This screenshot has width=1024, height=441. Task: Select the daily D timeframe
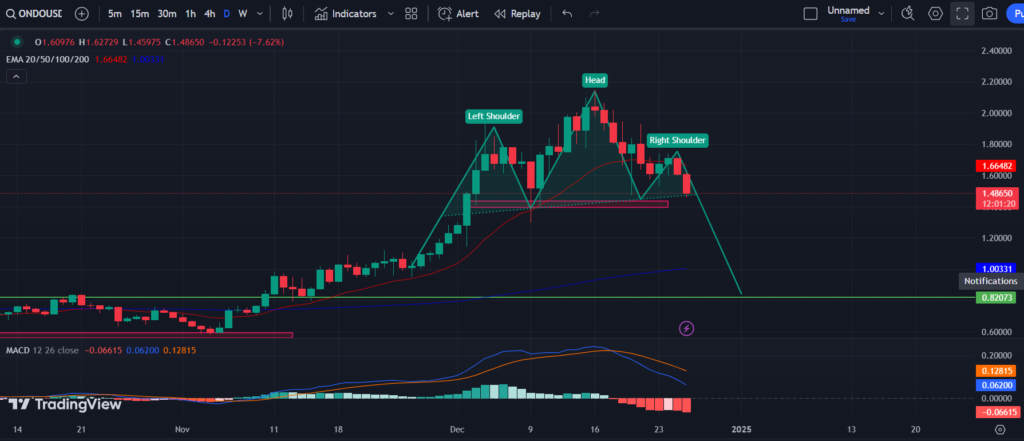click(x=227, y=14)
